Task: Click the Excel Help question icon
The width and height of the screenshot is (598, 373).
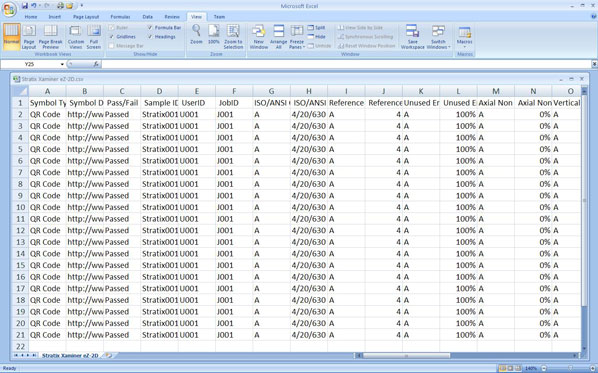Action: point(593,16)
